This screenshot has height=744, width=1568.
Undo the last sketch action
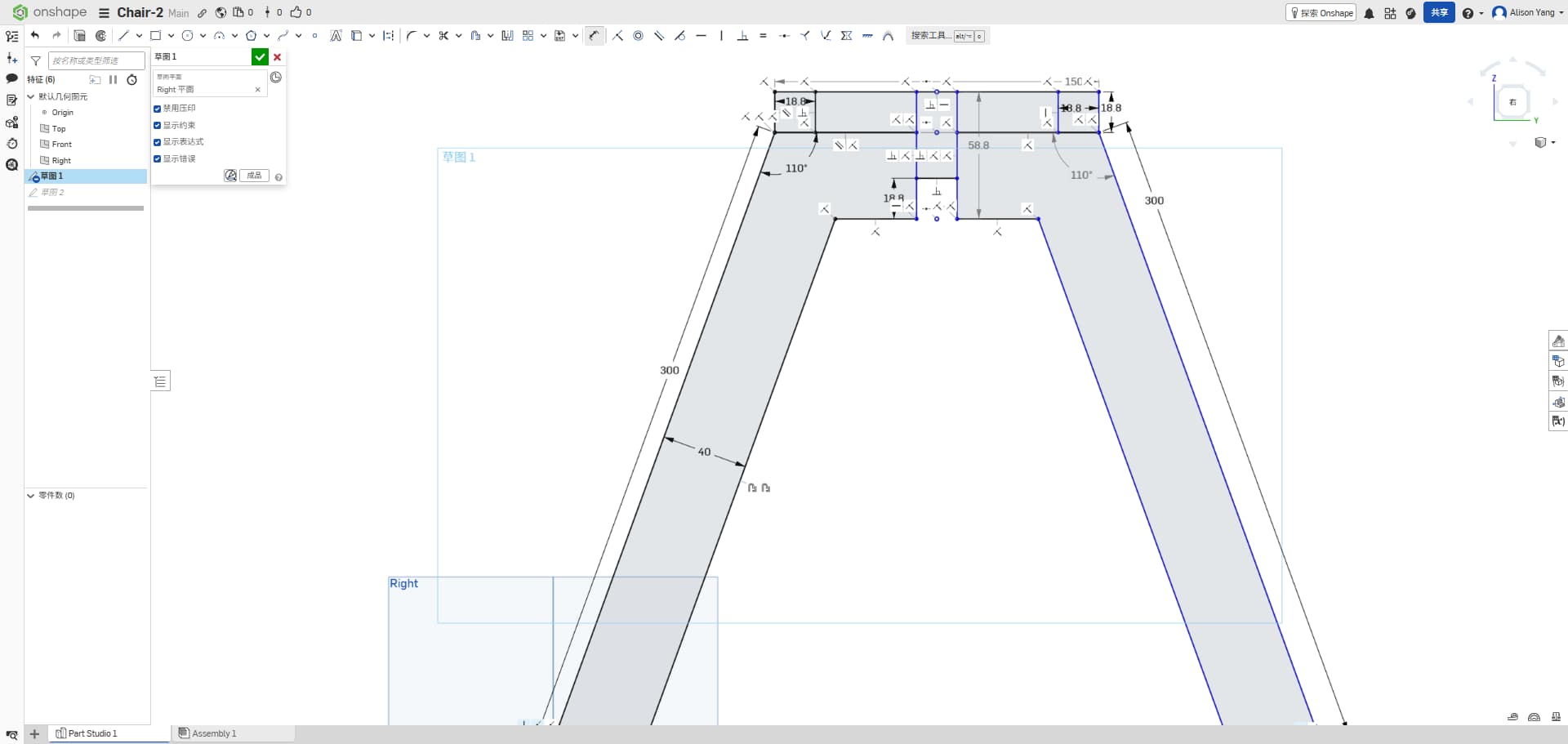35,35
